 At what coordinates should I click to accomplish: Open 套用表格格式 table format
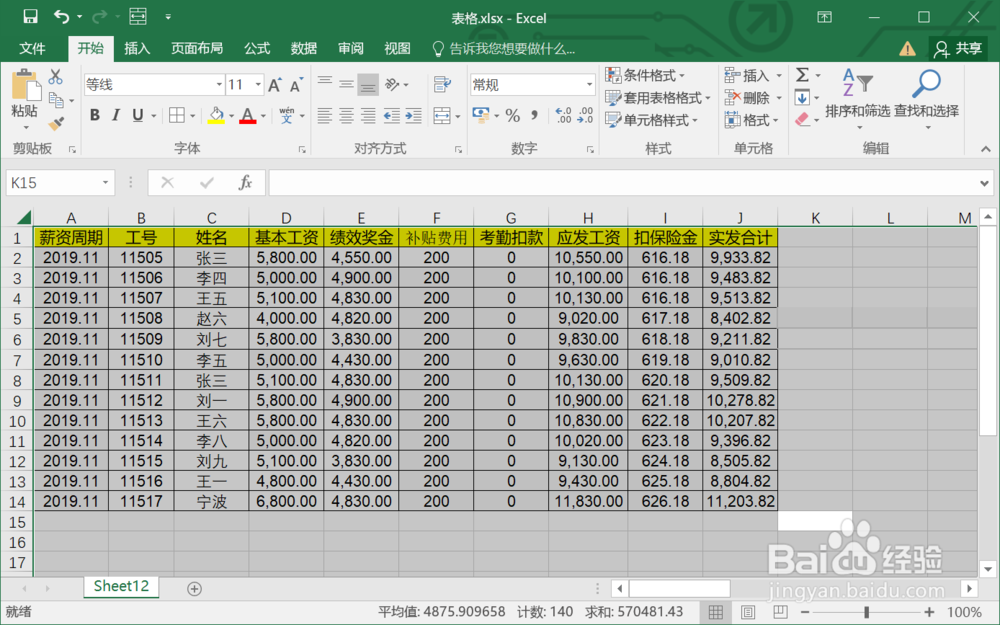coord(658,98)
